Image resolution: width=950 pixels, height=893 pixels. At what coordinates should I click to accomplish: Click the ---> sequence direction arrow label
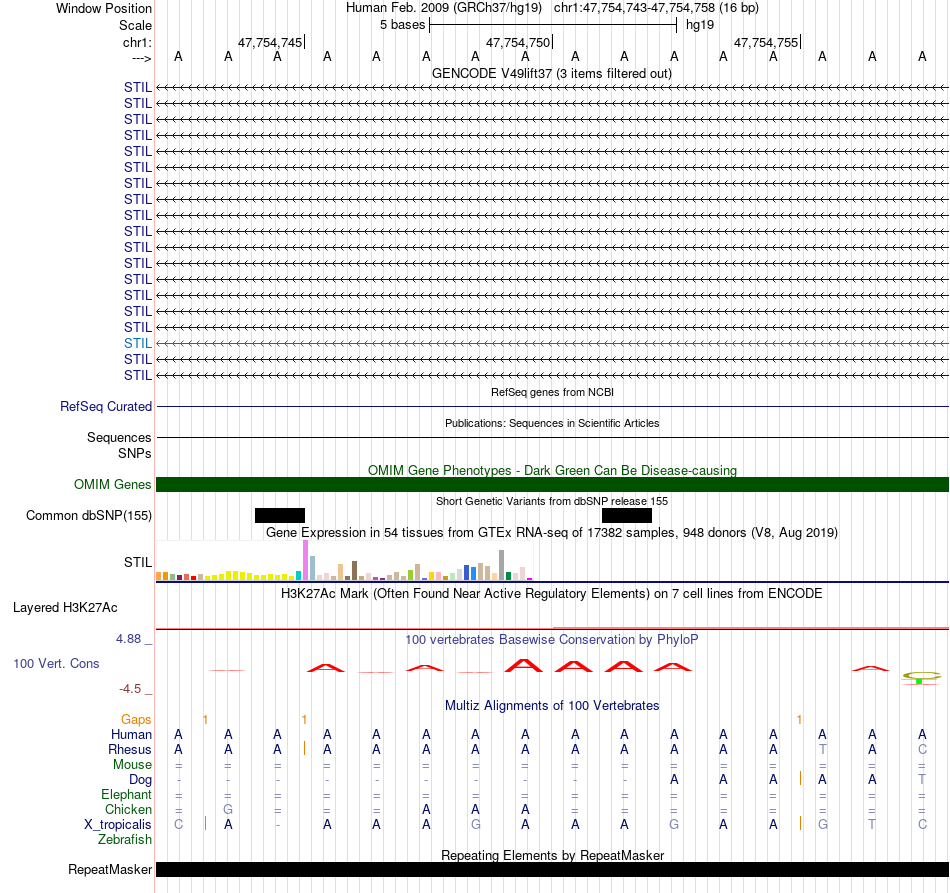coord(141,58)
